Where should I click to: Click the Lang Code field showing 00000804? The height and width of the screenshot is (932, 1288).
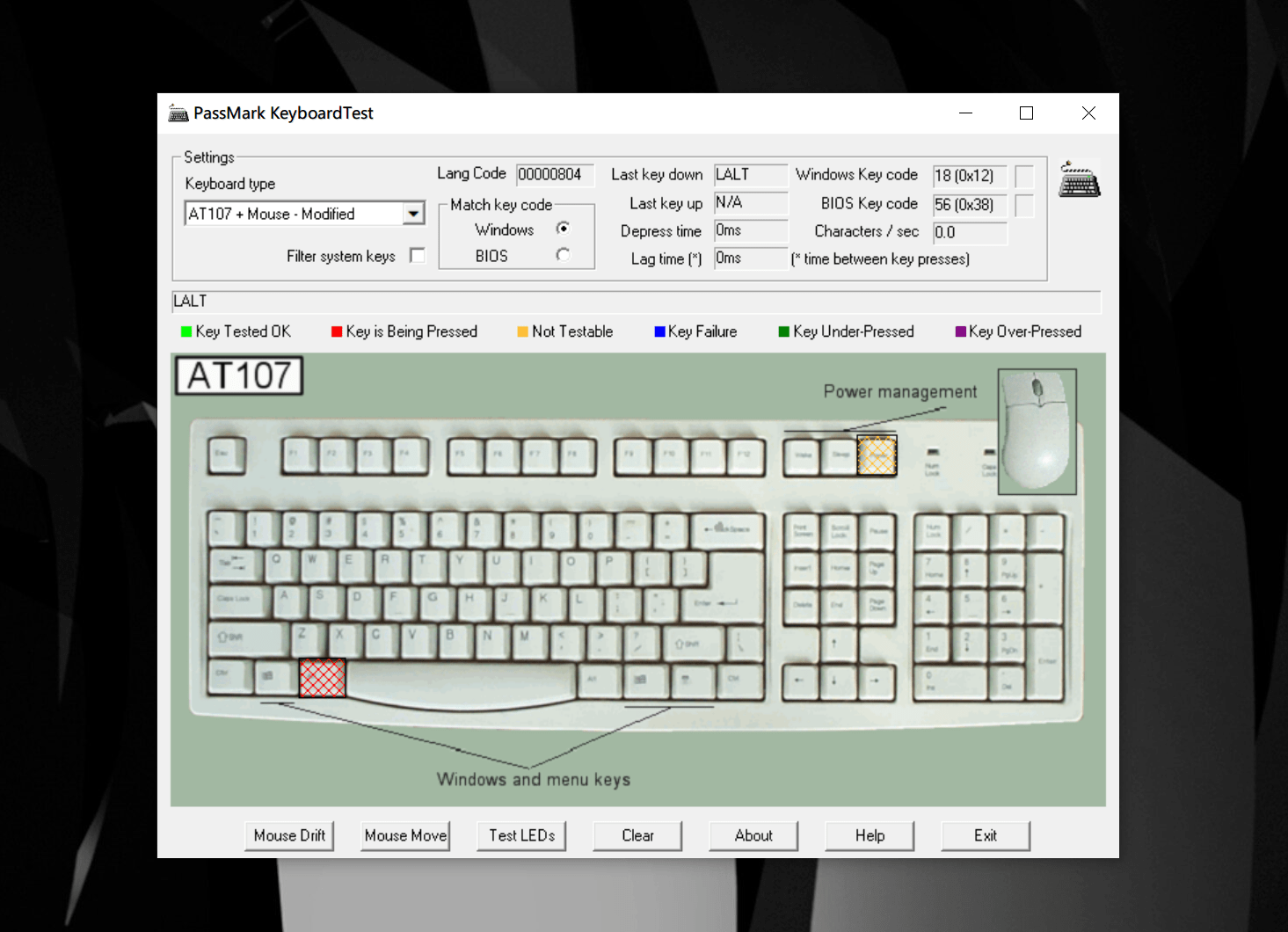point(555,174)
